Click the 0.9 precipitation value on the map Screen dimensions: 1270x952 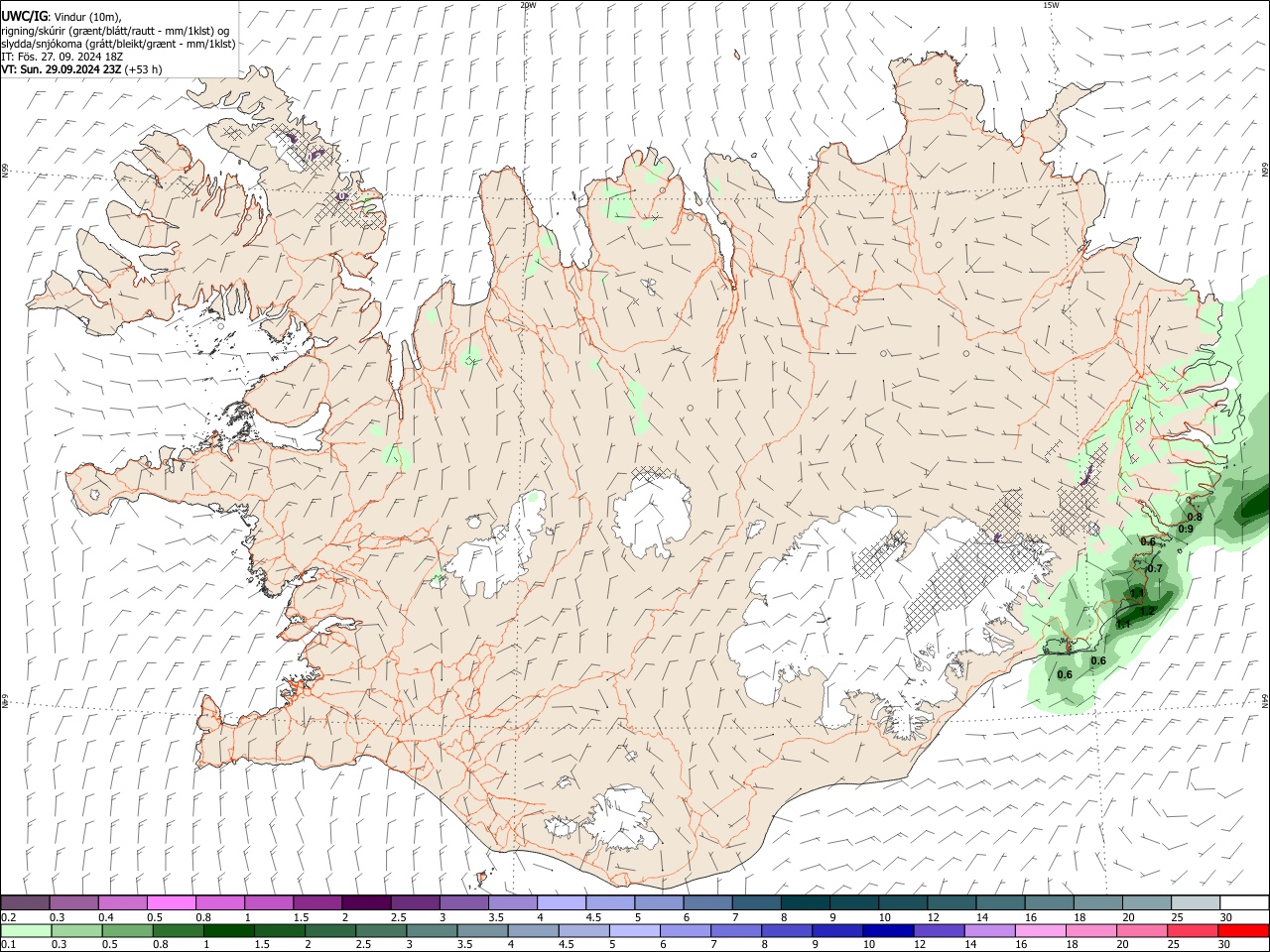(x=1186, y=530)
